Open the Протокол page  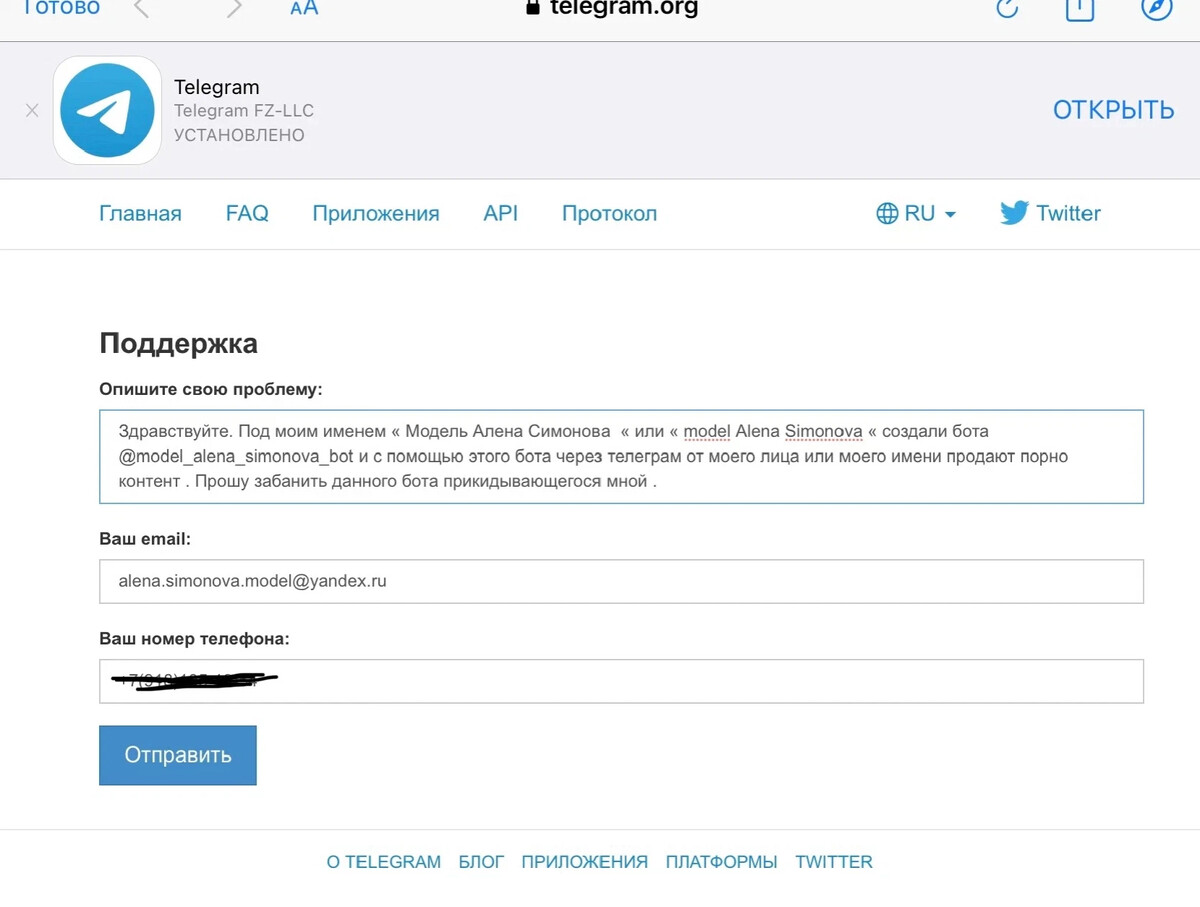pyautogui.click(x=609, y=213)
